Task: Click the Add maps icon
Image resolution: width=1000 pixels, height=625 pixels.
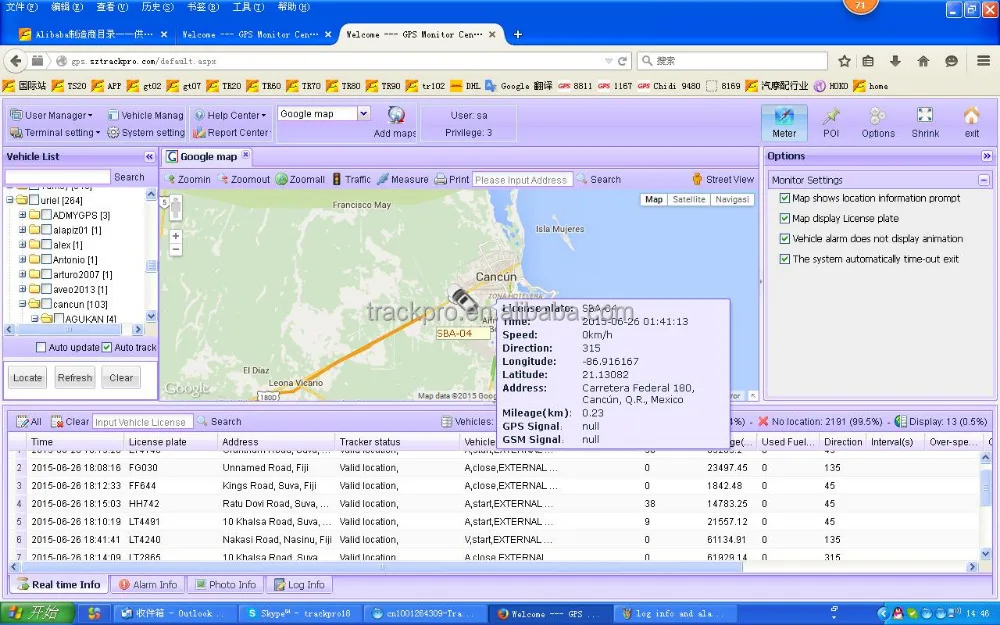Action: click(396, 116)
